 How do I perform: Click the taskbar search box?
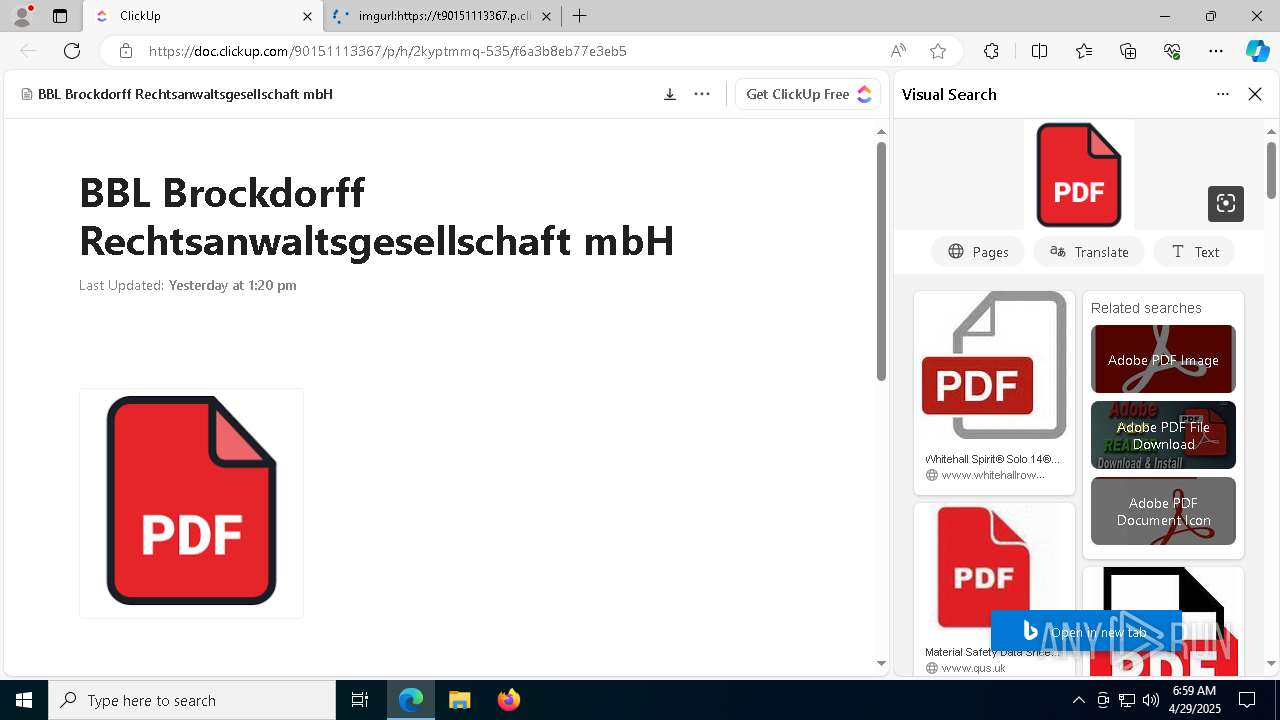[x=192, y=700]
